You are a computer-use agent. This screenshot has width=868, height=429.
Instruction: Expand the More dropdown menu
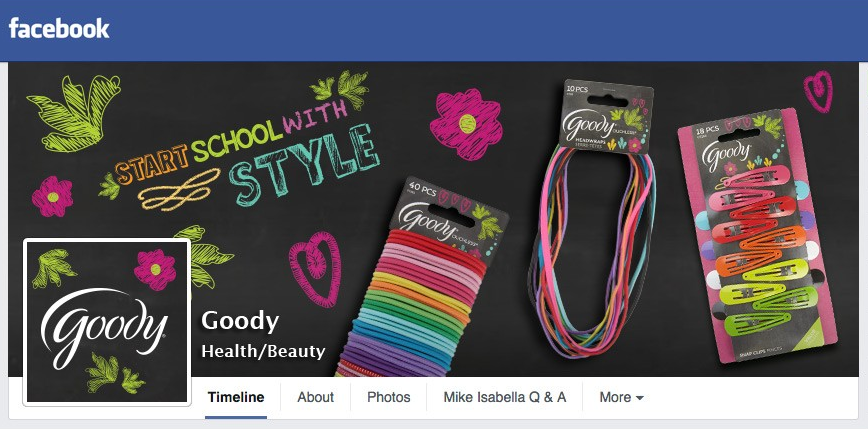tap(621, 397)
